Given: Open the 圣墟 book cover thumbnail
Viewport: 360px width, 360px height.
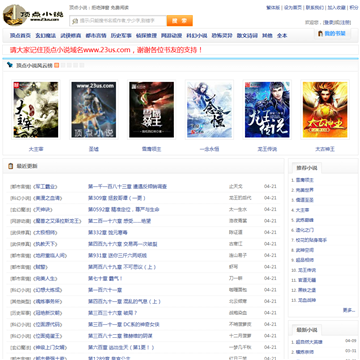Looking at the screenshot, I should (94, 110).
